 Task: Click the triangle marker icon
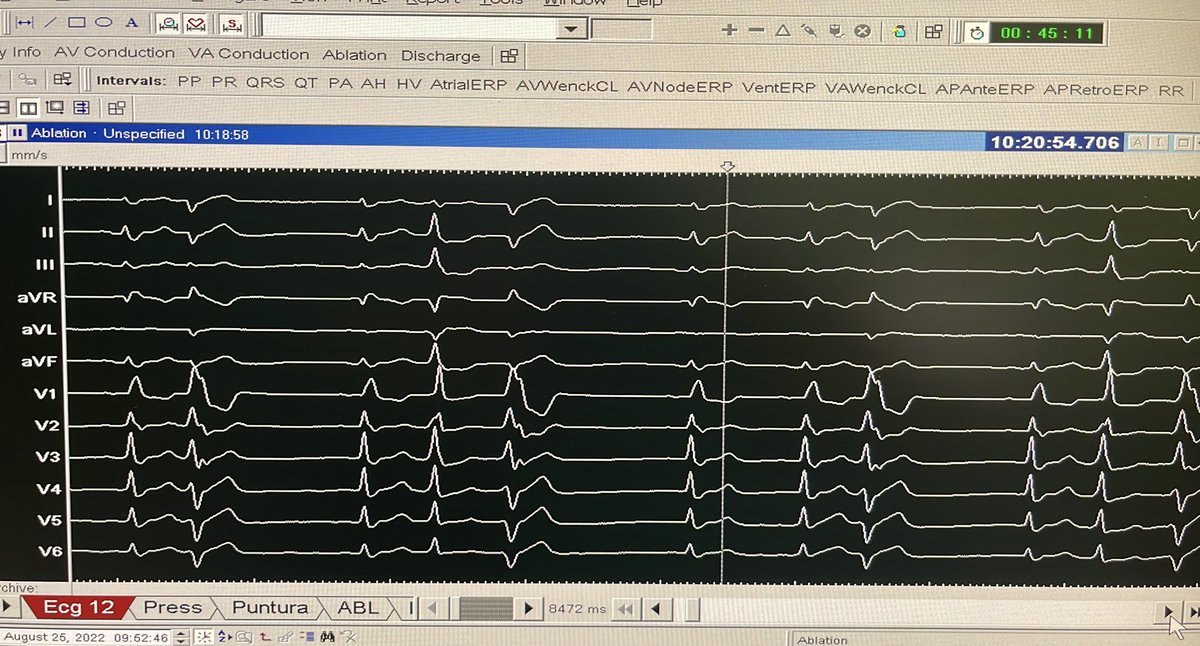(x=783, y=31)
